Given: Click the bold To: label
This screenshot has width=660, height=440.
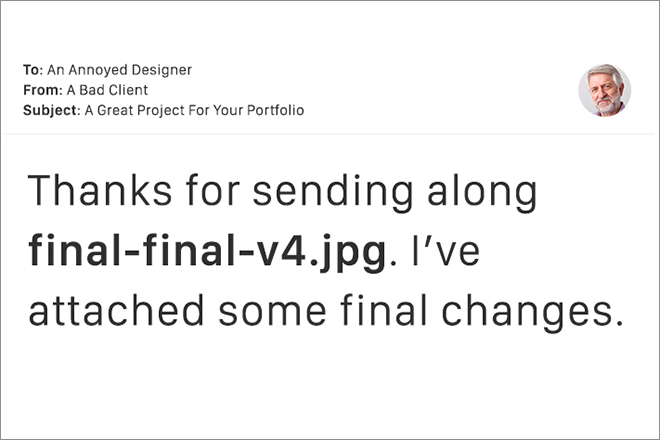Looking at the screenshot, I should pos(33,70).
